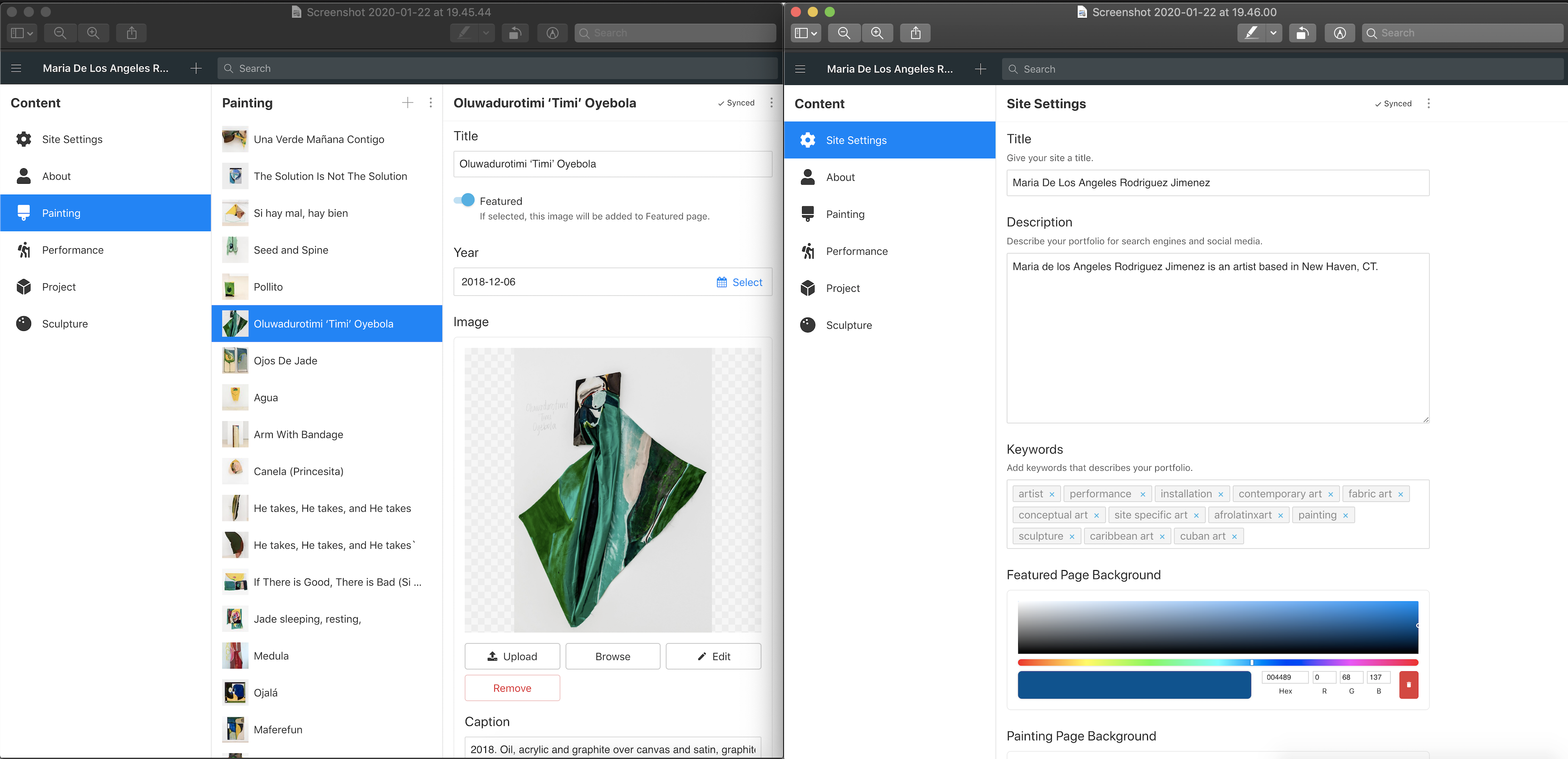Click Rotate icon in right Preview toolbar
This screenshot has height=759, width=1568.
[x=1303, y=33]
